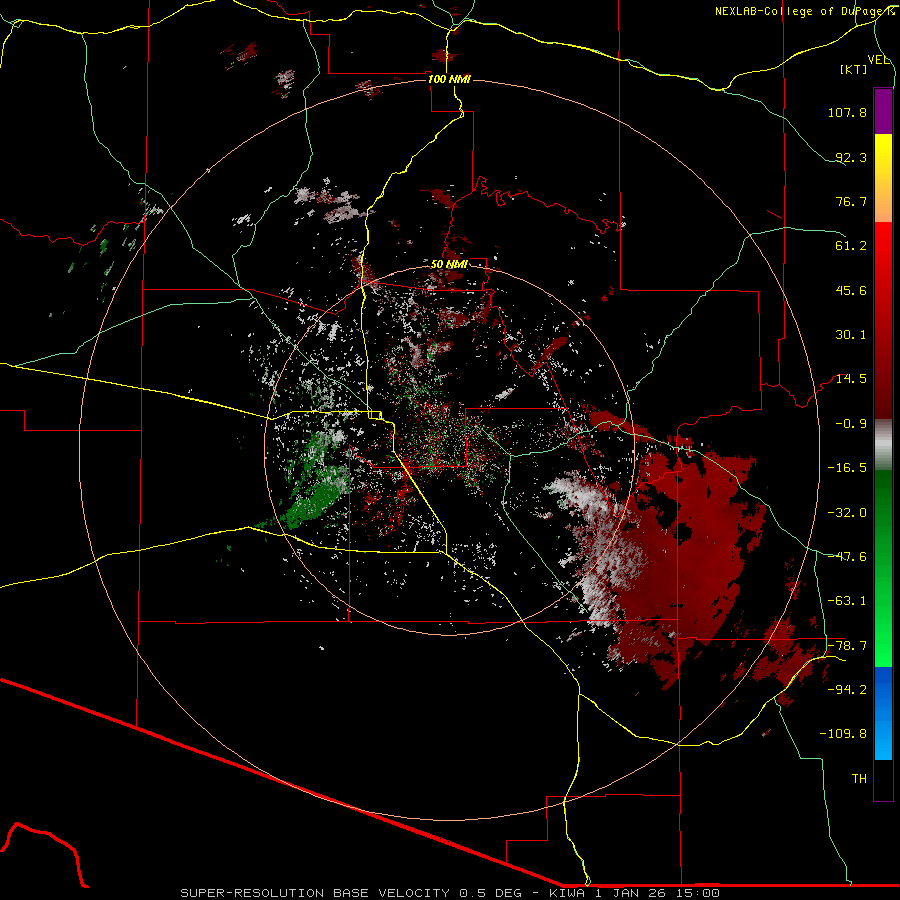The width and height of the screenshot is (900, 900).
Task: Click the 107.8 velocity scale value
Action: pyautogui.click(x=847, y=112)
